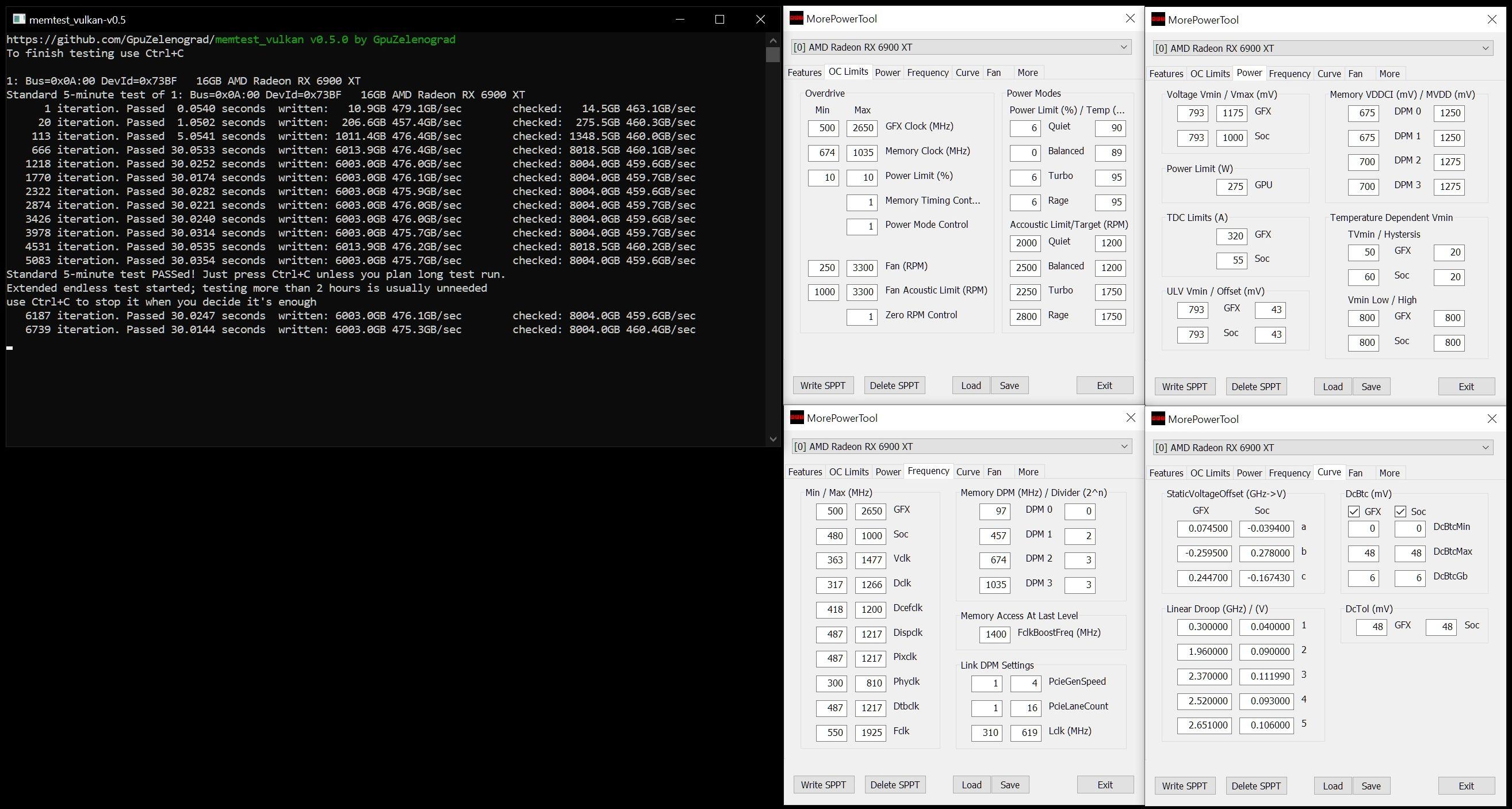
Task: Click the Power Limit GPU field 275
Action: [1231, 186]
